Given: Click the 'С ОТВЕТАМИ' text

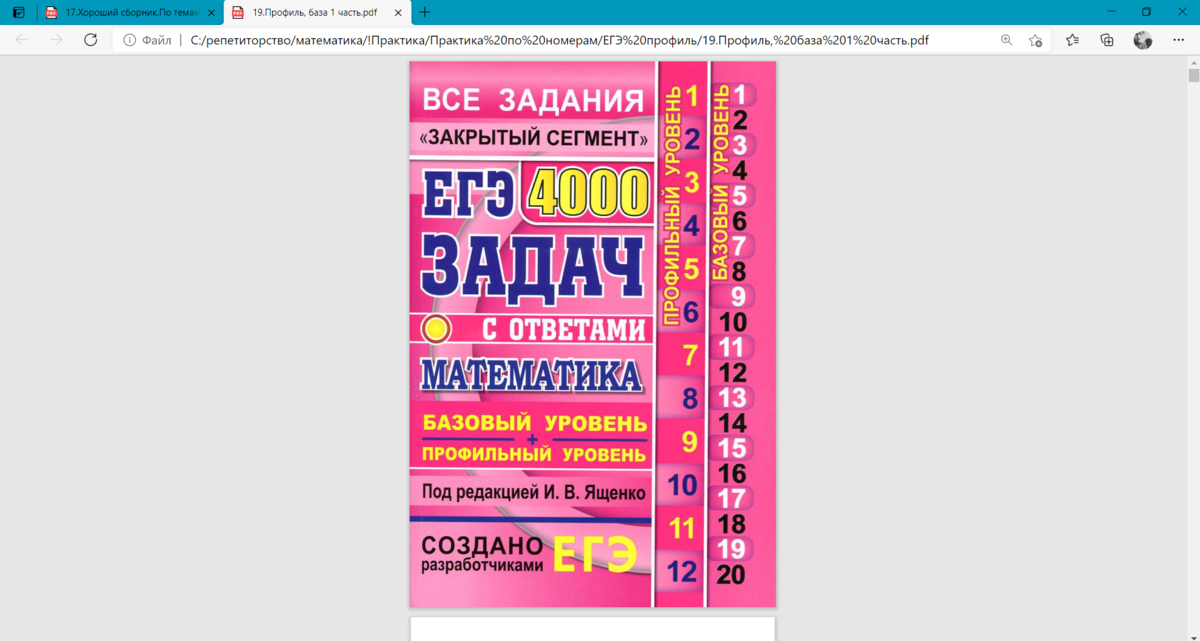Looking at the screenshot, I should 564,329.
